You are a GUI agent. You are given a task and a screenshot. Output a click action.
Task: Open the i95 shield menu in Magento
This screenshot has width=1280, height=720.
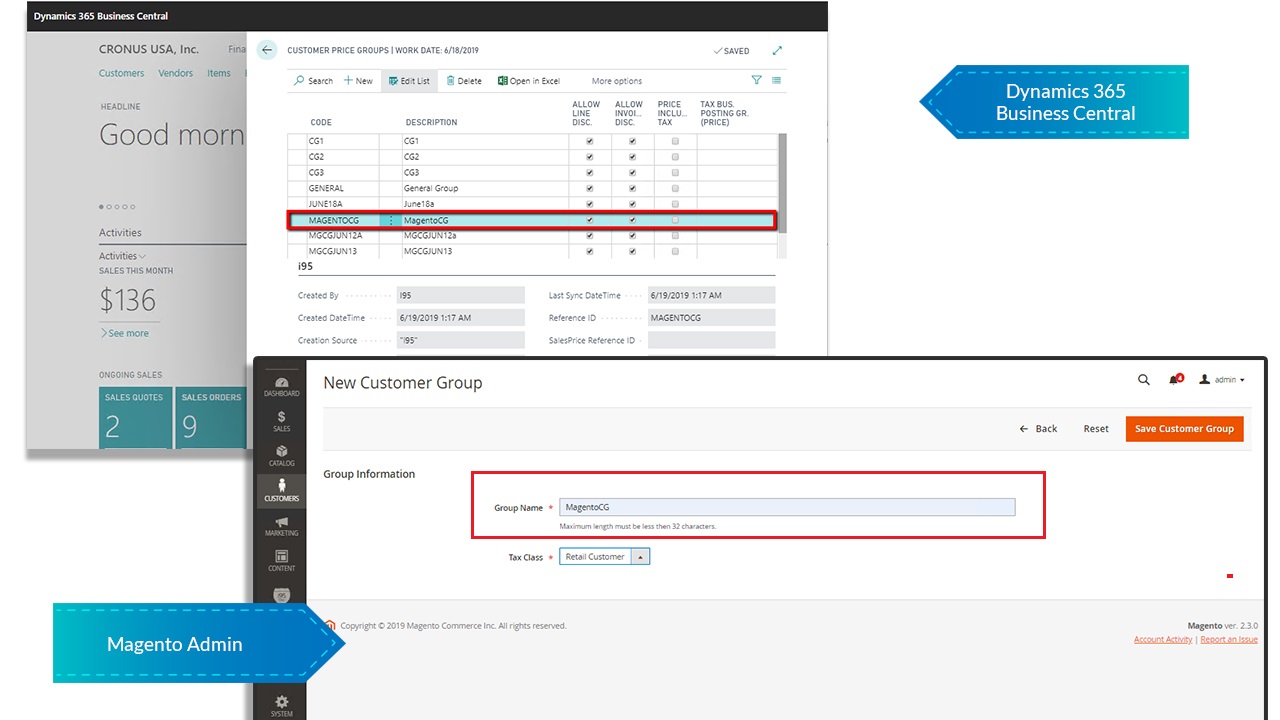pos(282,594)
